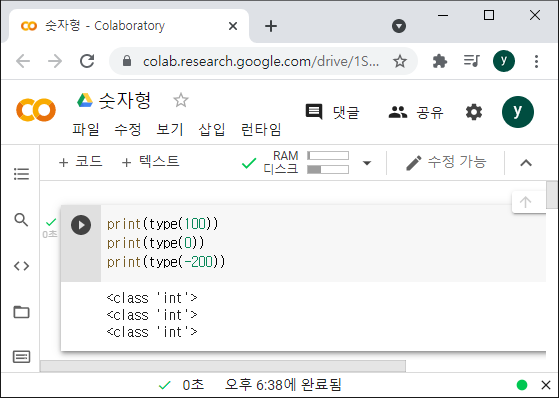Open the Chrome extensions puzzle icon
This screenshot has height=398, width=559.
click(440, 61)
